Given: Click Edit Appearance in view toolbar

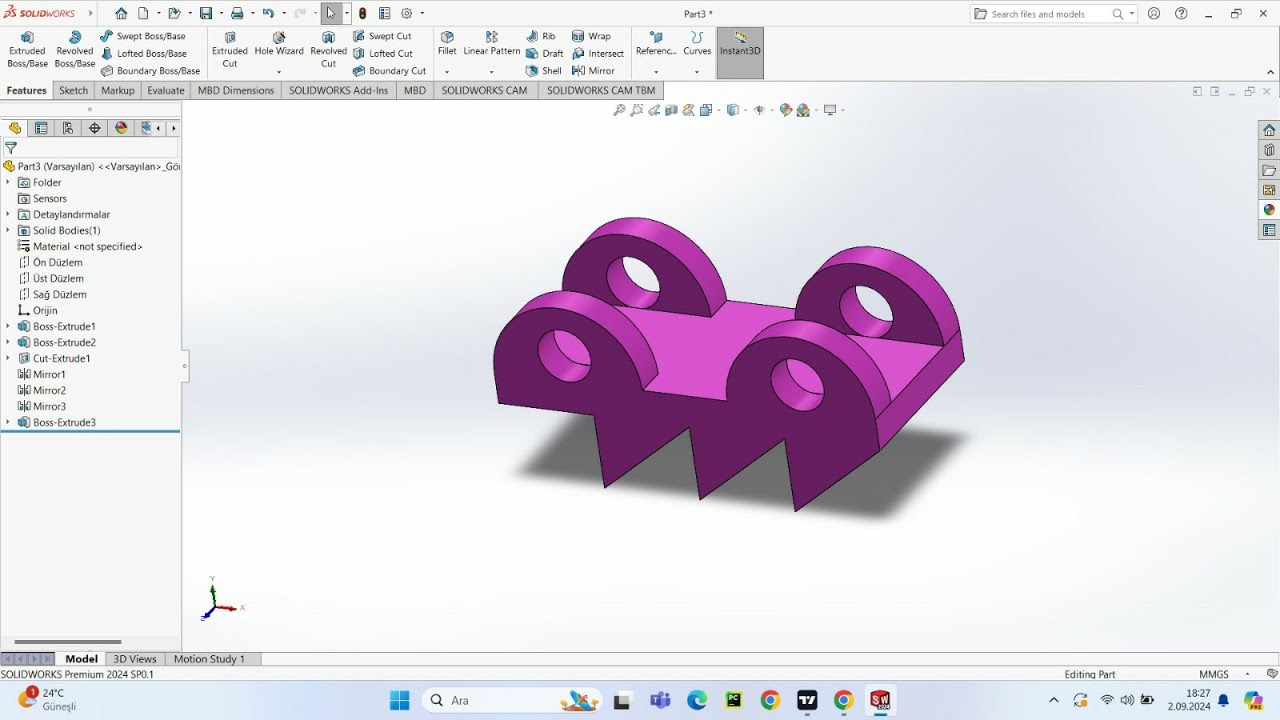Looking at the screenshot, I should [786, 110].
